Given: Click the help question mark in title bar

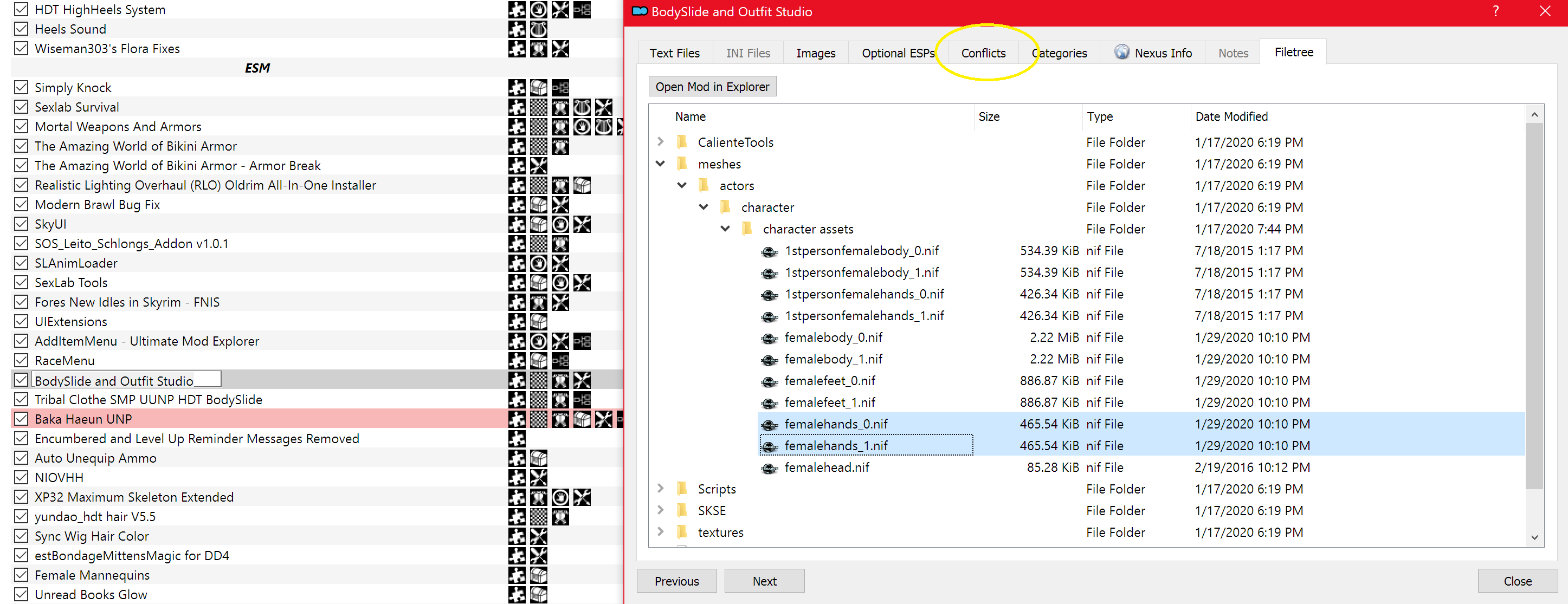Looking at the screenshot, I should (1495, 11).
